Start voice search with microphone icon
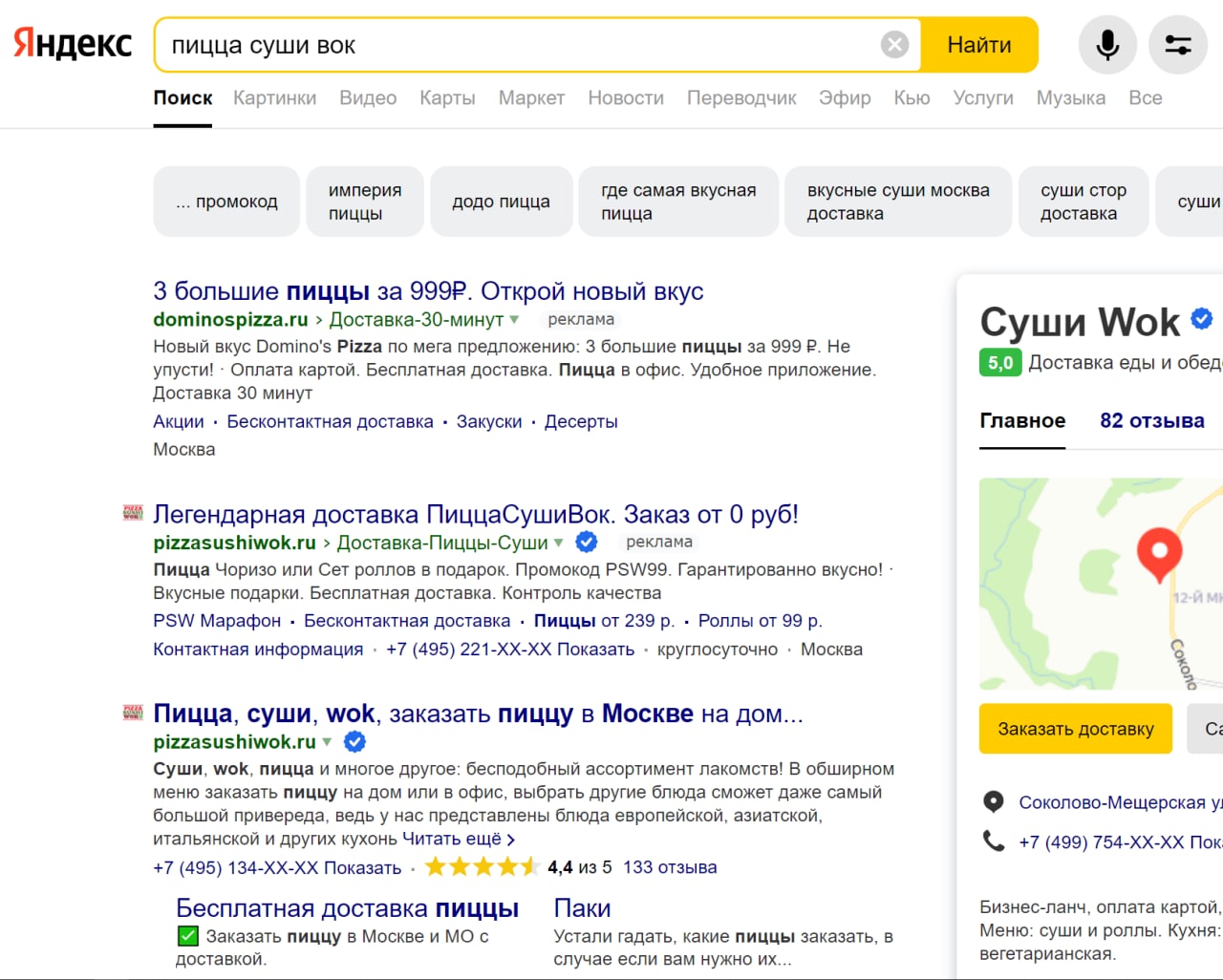The height and width of the screenshot is (980, 1223). 1107,45
